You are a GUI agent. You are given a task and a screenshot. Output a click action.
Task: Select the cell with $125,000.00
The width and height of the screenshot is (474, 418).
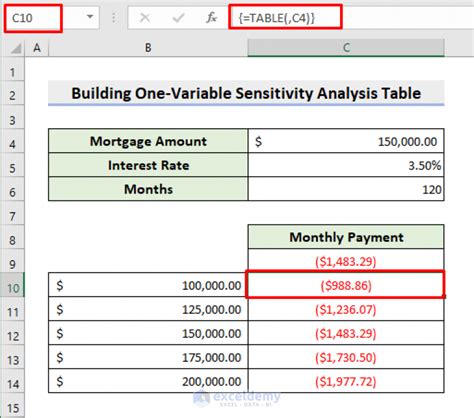148,309
